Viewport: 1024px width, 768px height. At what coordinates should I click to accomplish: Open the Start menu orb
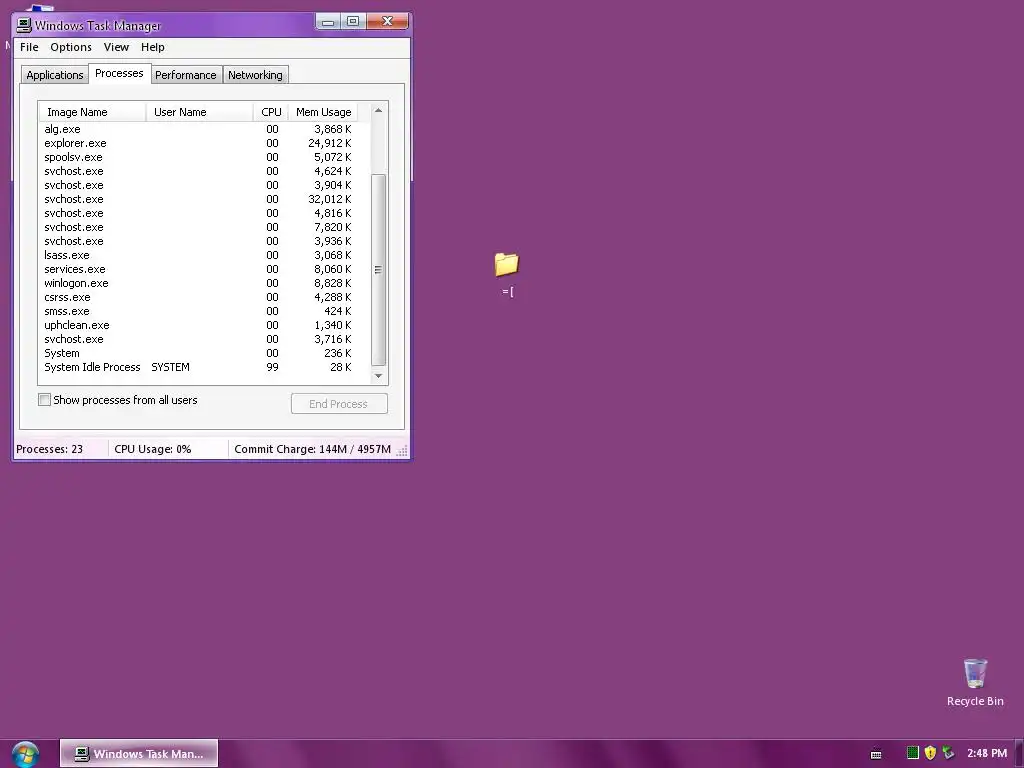[25, 754]
